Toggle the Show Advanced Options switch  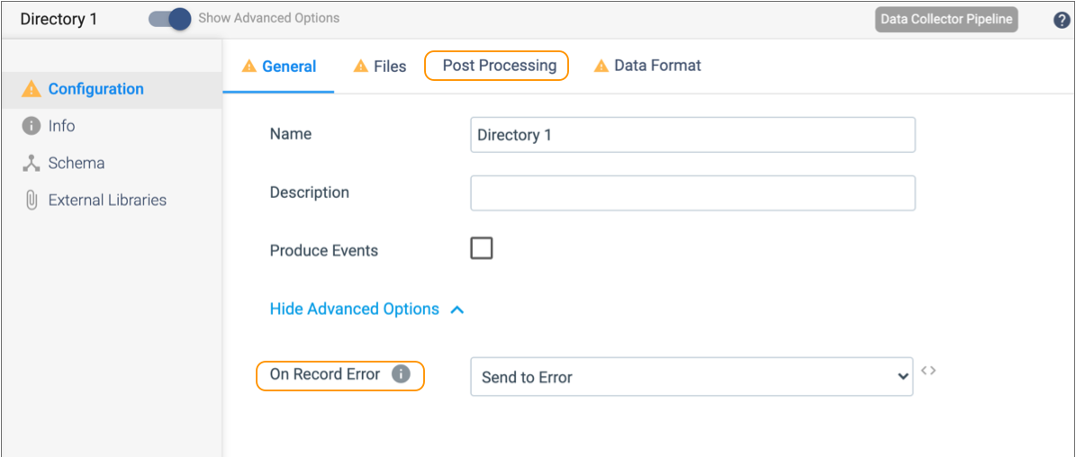169,19
